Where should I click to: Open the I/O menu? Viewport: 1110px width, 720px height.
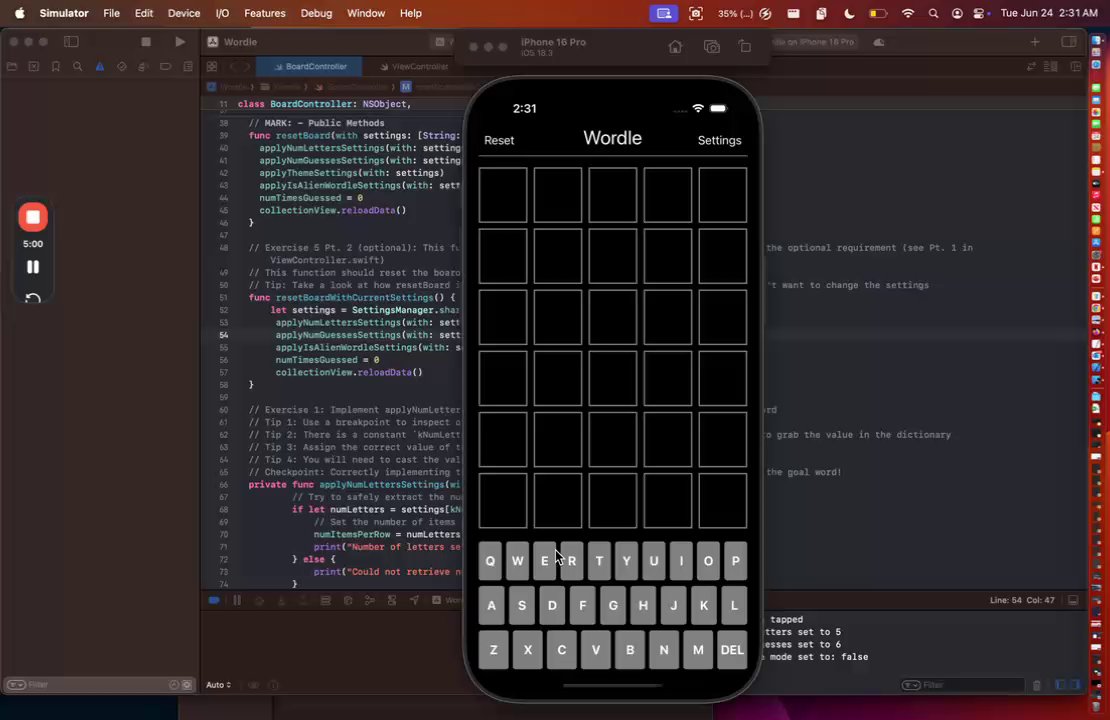(222, 13)
